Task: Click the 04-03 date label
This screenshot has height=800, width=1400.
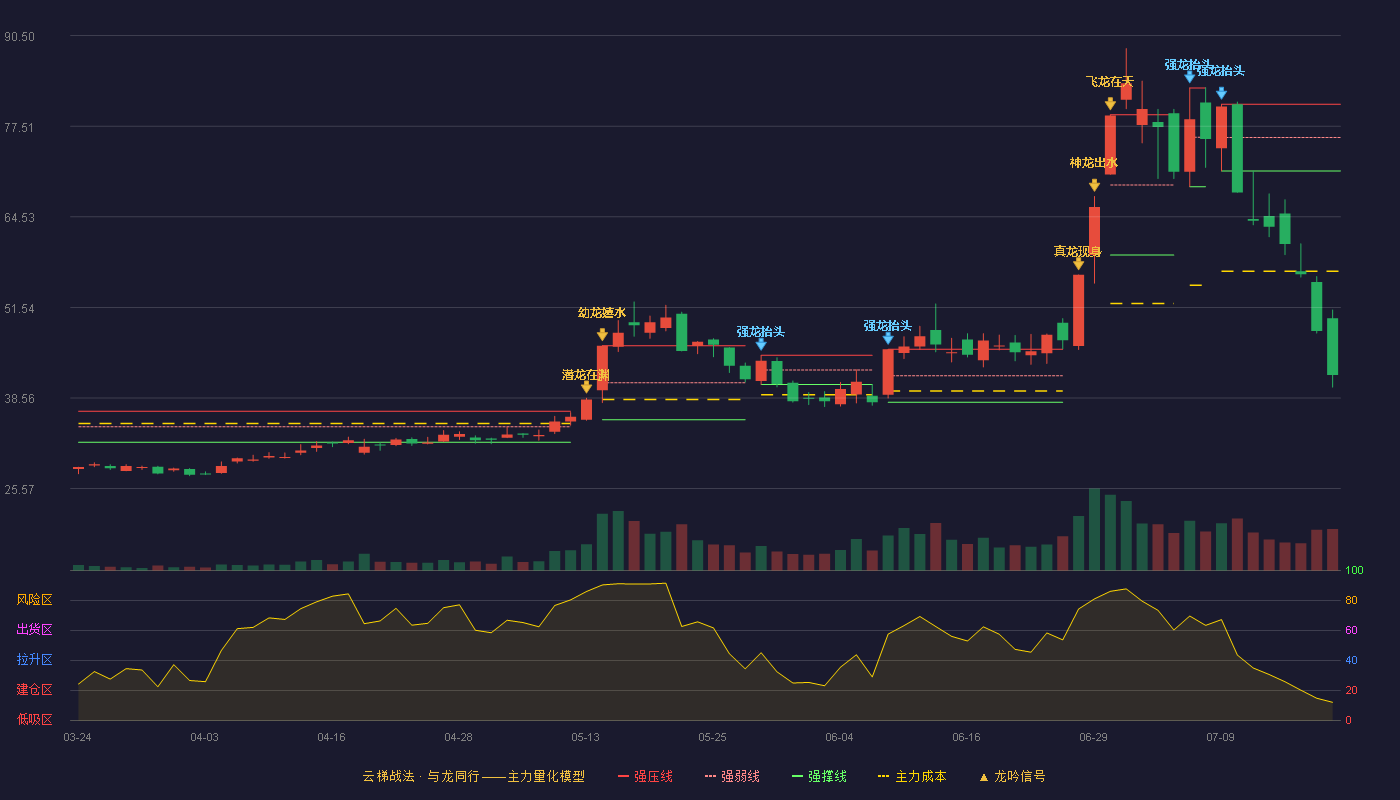Action: click(x=204, y=737)
